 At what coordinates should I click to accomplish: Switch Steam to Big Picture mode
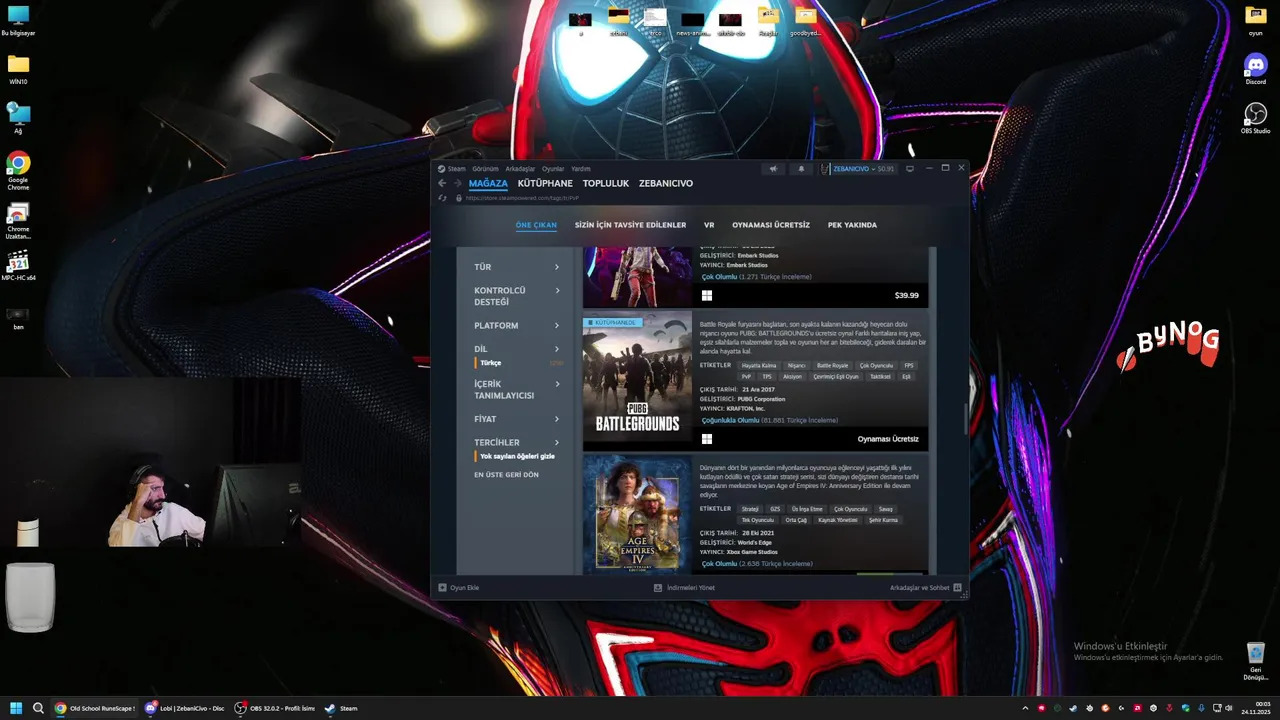click(x=910, y=169)
